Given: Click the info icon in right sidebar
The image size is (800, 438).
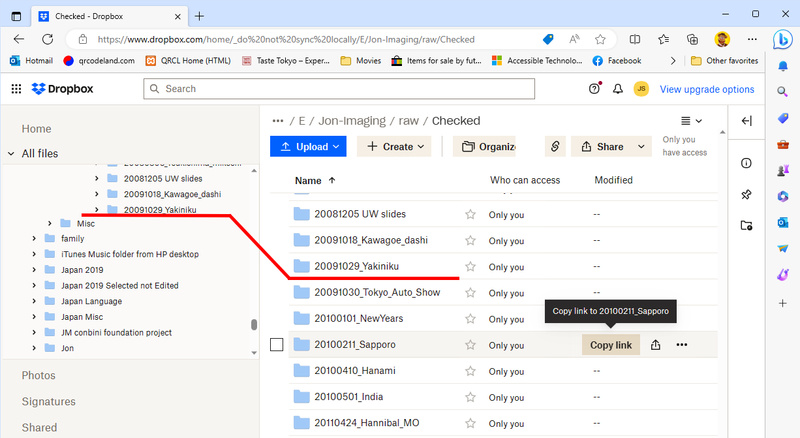Looking at the screenshot, I should point(746,163).
